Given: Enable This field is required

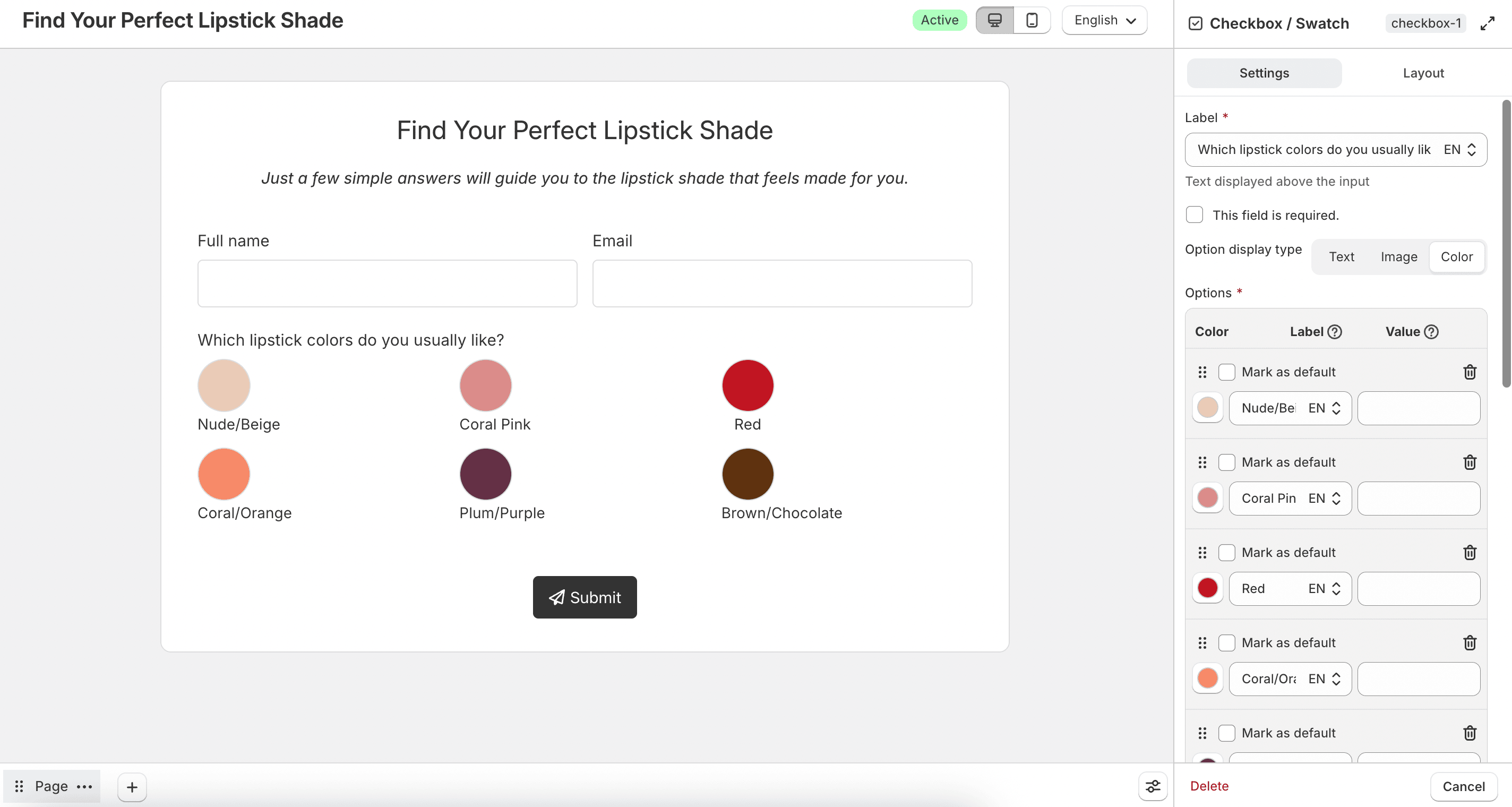Looking at the screenshot, I should tap(1194, 215).
